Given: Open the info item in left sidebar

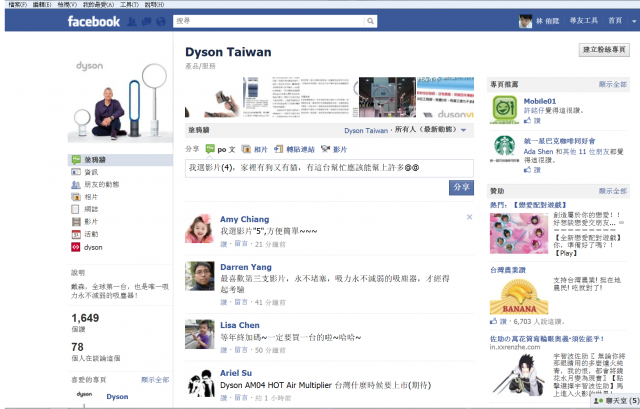Looking at the screenshot, I should pos(91,172).
